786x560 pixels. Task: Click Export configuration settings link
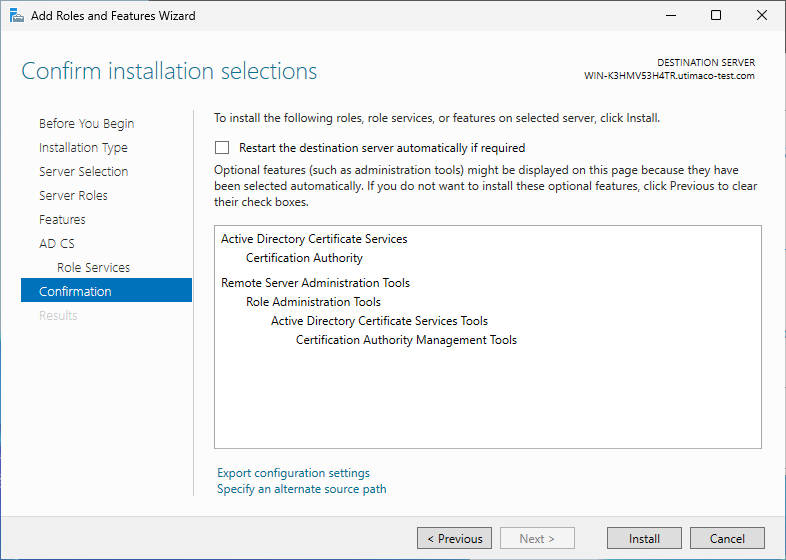tap(293, 473)
